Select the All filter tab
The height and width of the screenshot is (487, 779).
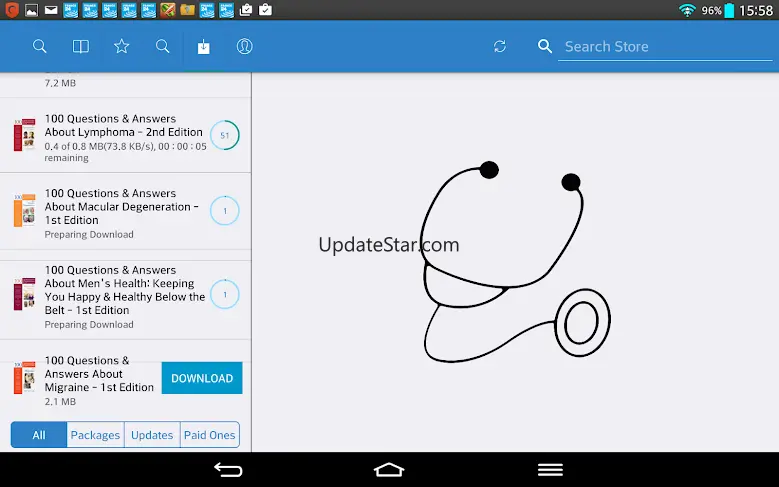[x=39, y=435]
